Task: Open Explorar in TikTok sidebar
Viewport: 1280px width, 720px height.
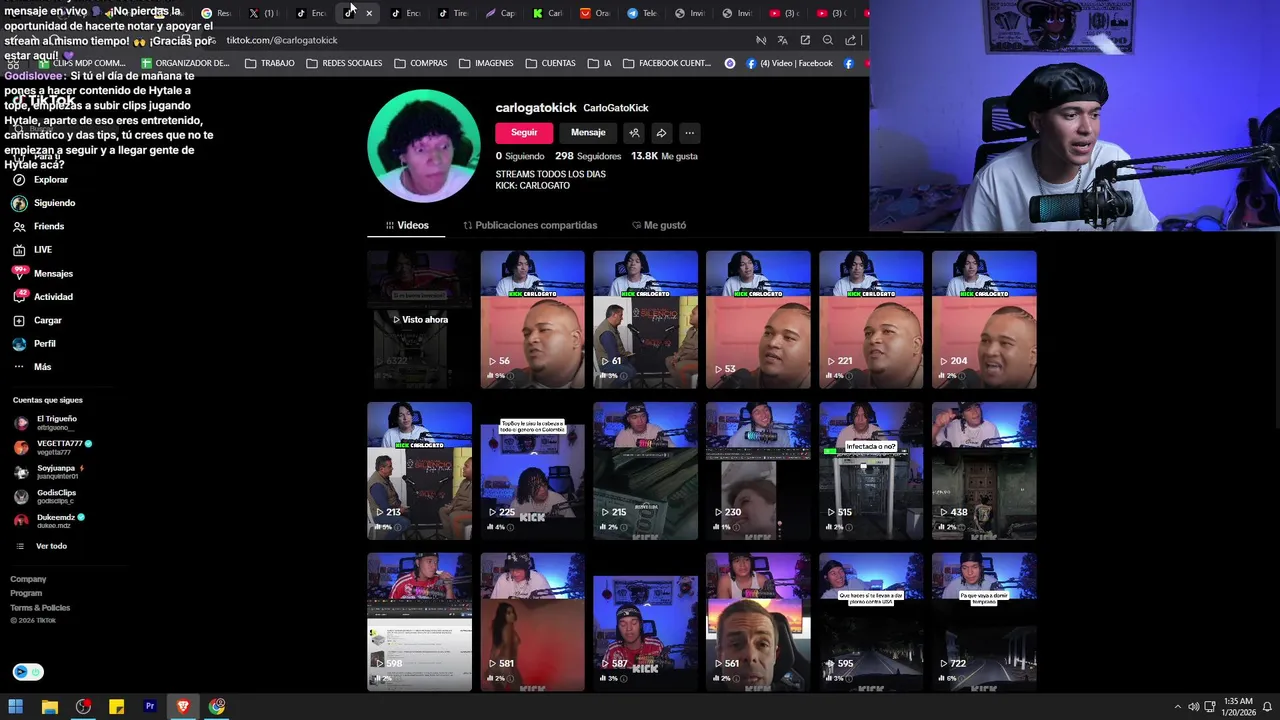Action: (x=40, y=180)
